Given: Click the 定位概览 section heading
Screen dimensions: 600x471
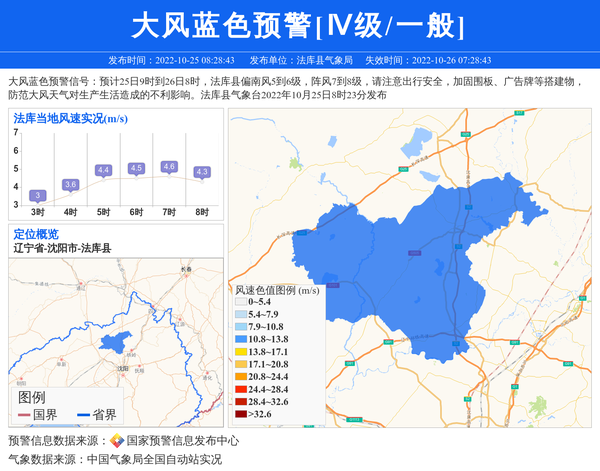Looking at the screenshot, I should point(36,233).
